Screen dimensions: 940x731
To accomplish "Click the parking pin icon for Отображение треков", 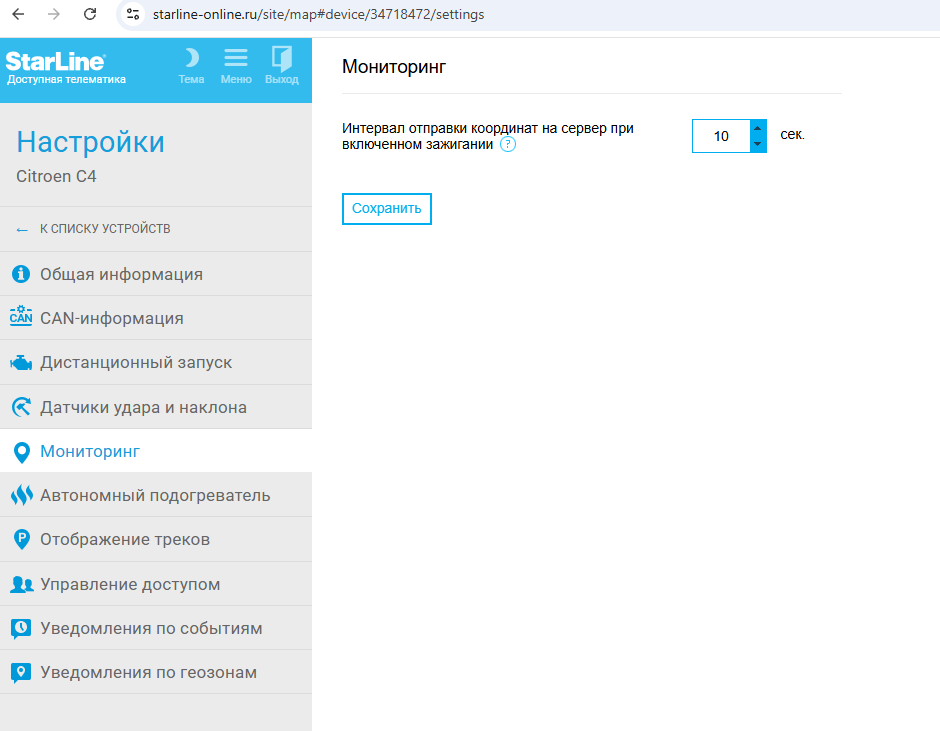I will 22,540.
